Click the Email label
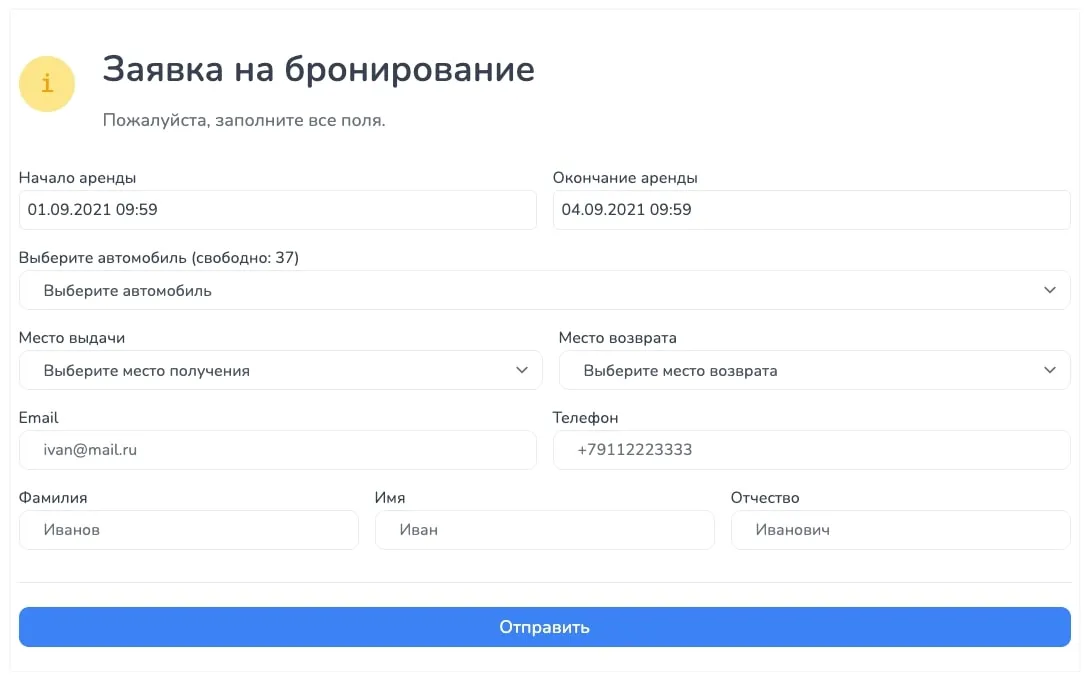The image size is (1088, 680). [x=39, y=418]
